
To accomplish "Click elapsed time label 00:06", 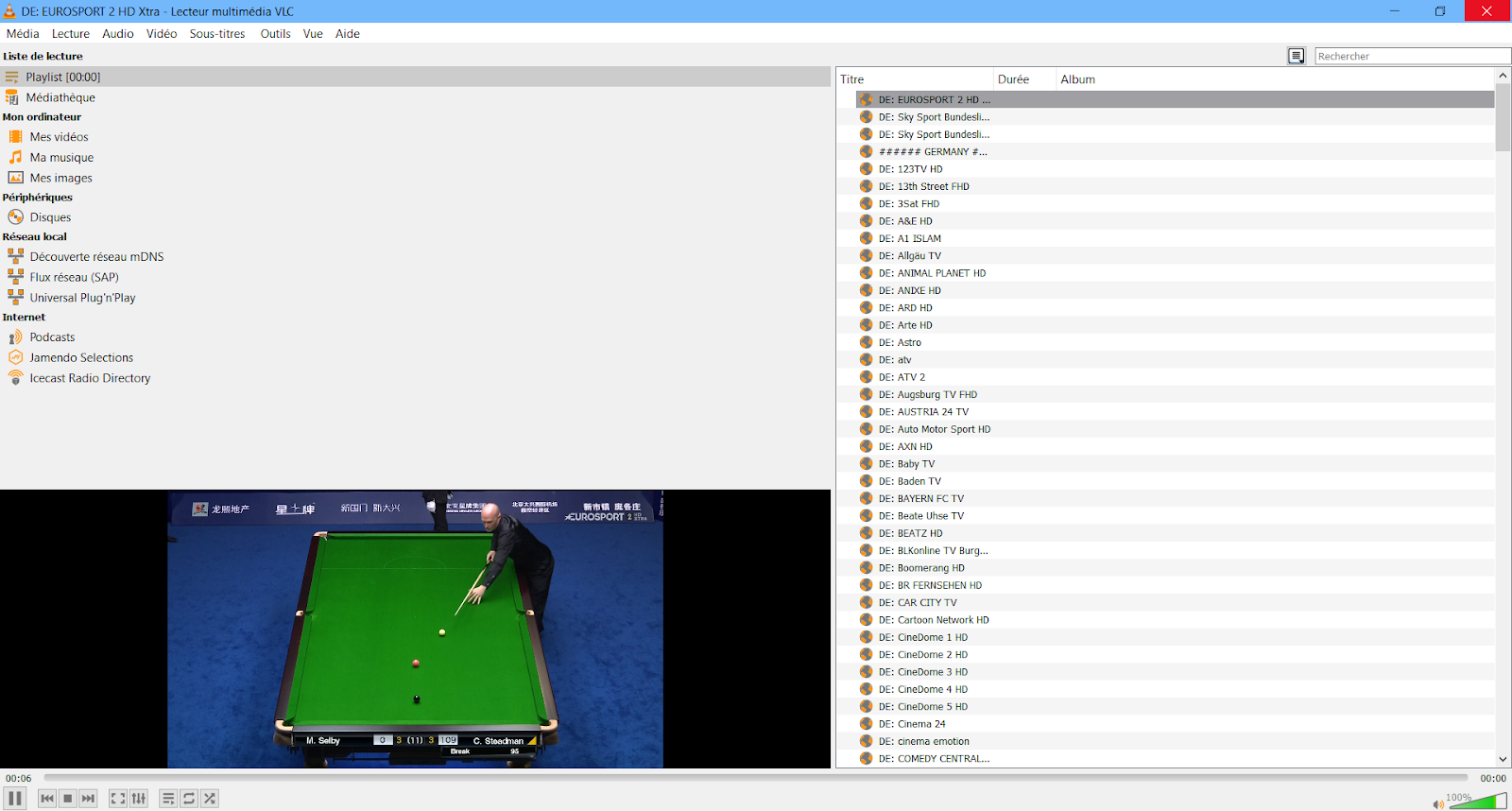I will click(19, 779).
